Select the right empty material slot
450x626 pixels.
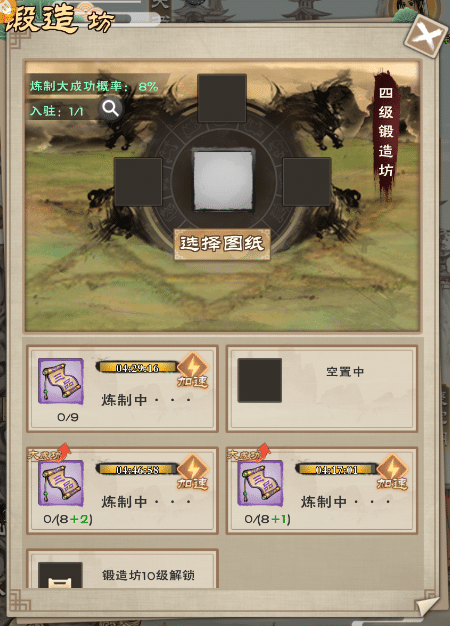[307, 182]
